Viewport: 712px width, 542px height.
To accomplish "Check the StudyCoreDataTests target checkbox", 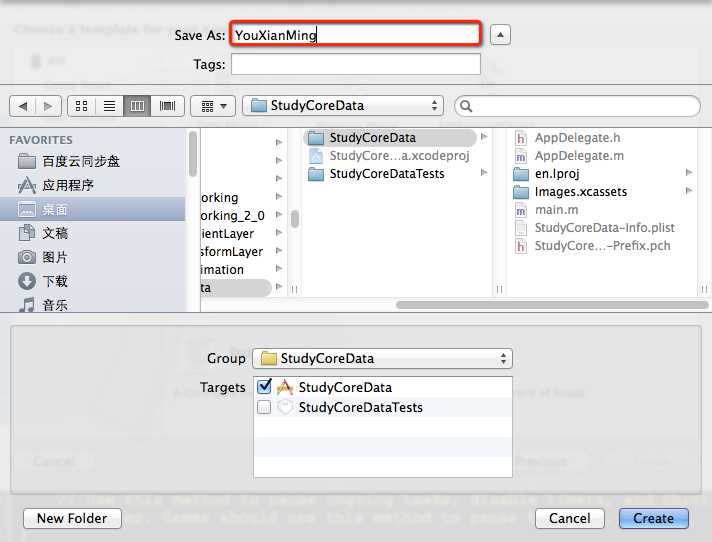I will 264,407.
